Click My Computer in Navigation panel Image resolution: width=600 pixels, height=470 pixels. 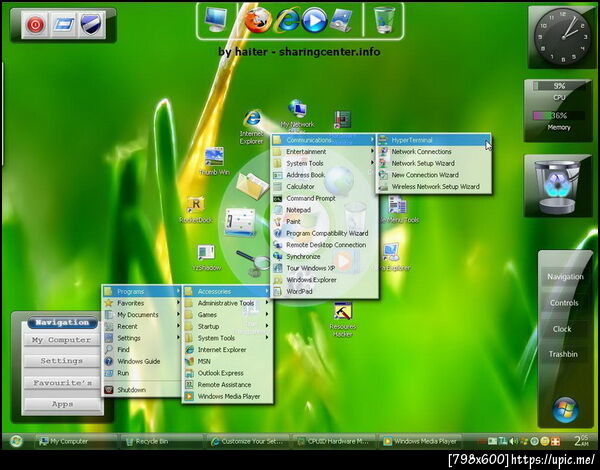tap(62, 340)
